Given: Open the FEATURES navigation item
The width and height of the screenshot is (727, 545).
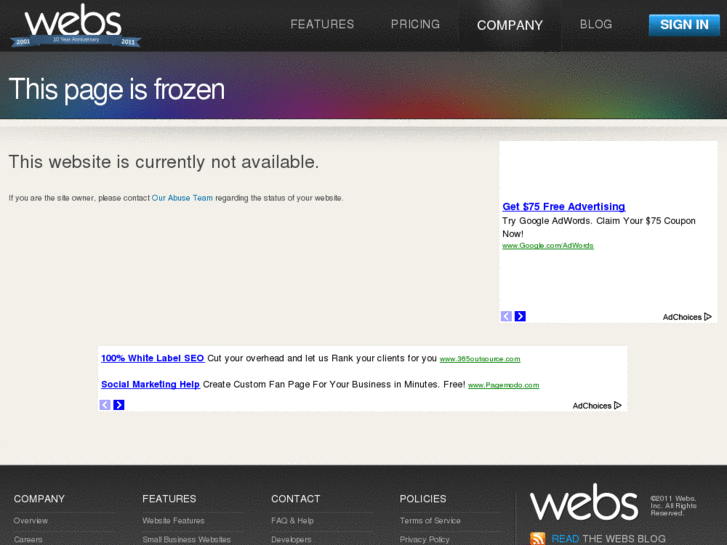Looking at the screenshot, I should [x=322, y=24].
